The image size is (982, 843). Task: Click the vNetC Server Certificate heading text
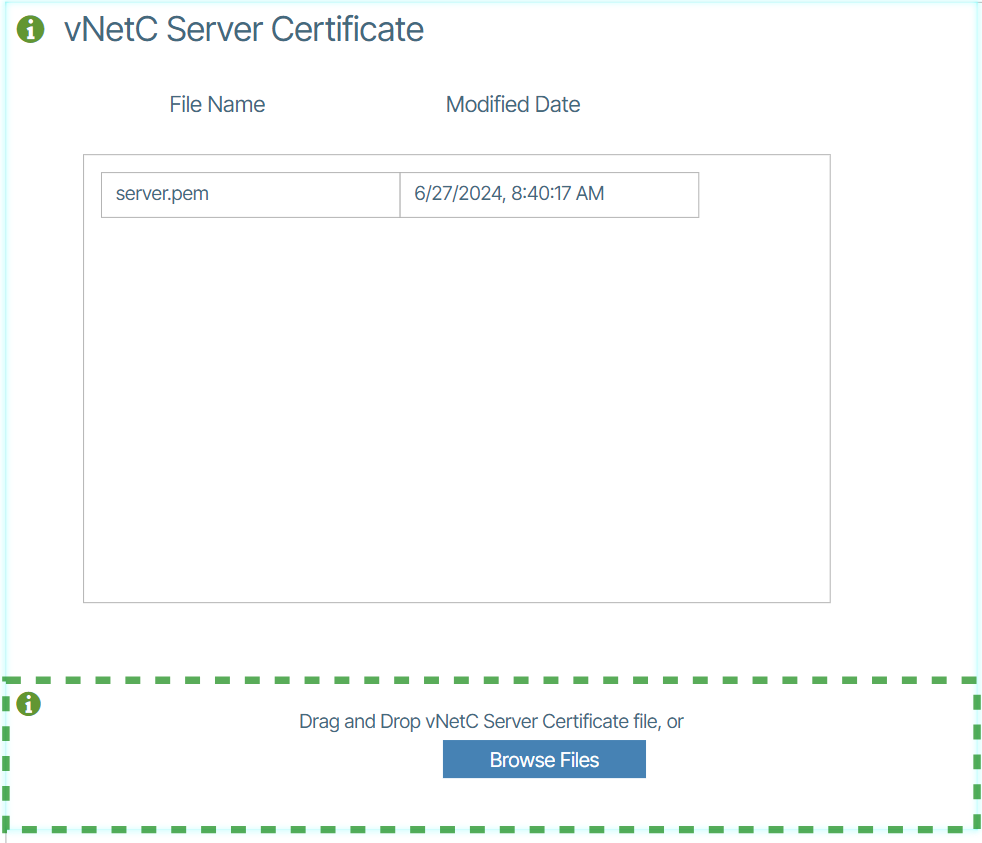pos(244,30)
